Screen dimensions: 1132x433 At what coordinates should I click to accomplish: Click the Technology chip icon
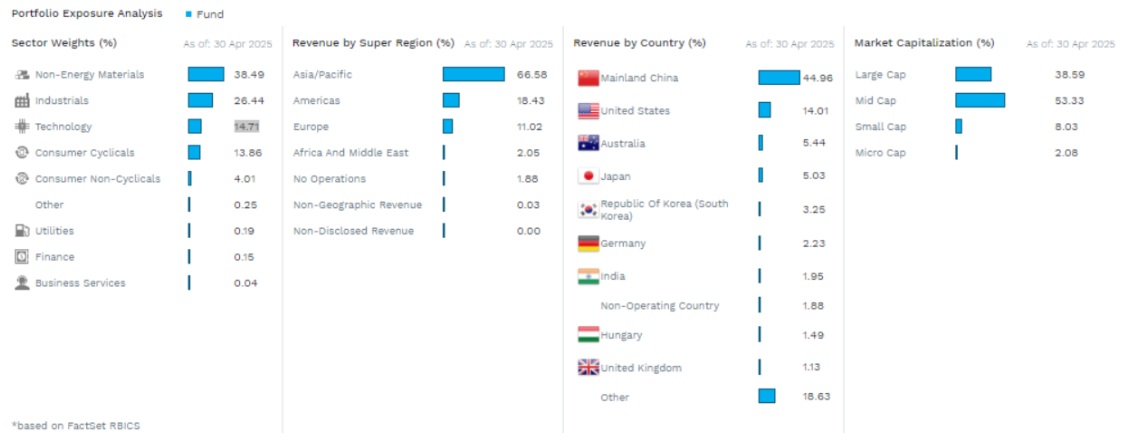coord(22,127)
